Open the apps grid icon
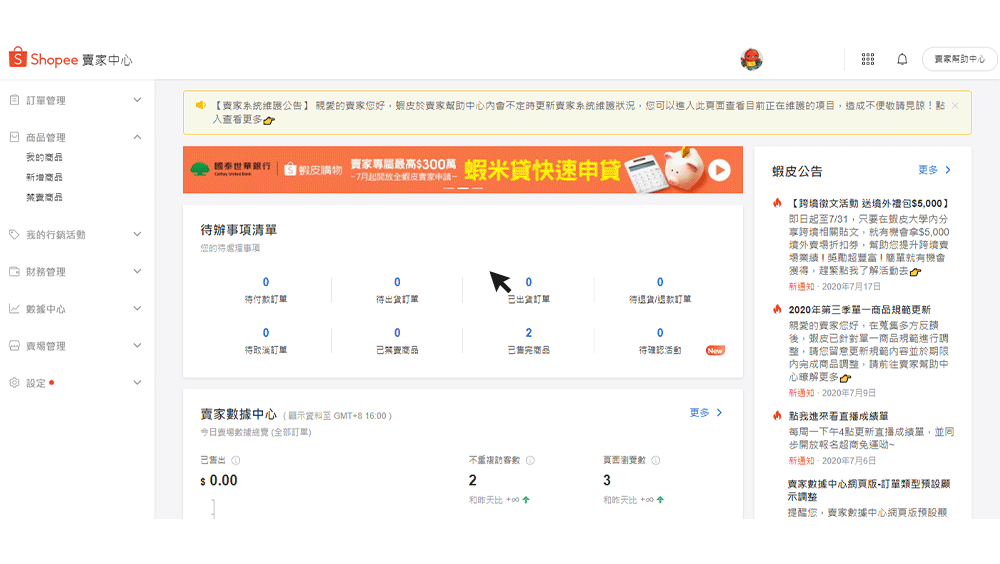Screen dimensions: 1000x564 point(867,59)
